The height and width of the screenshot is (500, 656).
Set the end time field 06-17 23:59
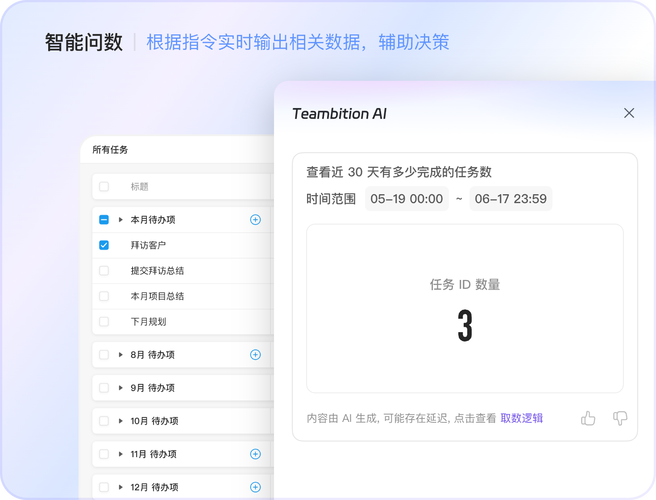click(x=510, y=199)
